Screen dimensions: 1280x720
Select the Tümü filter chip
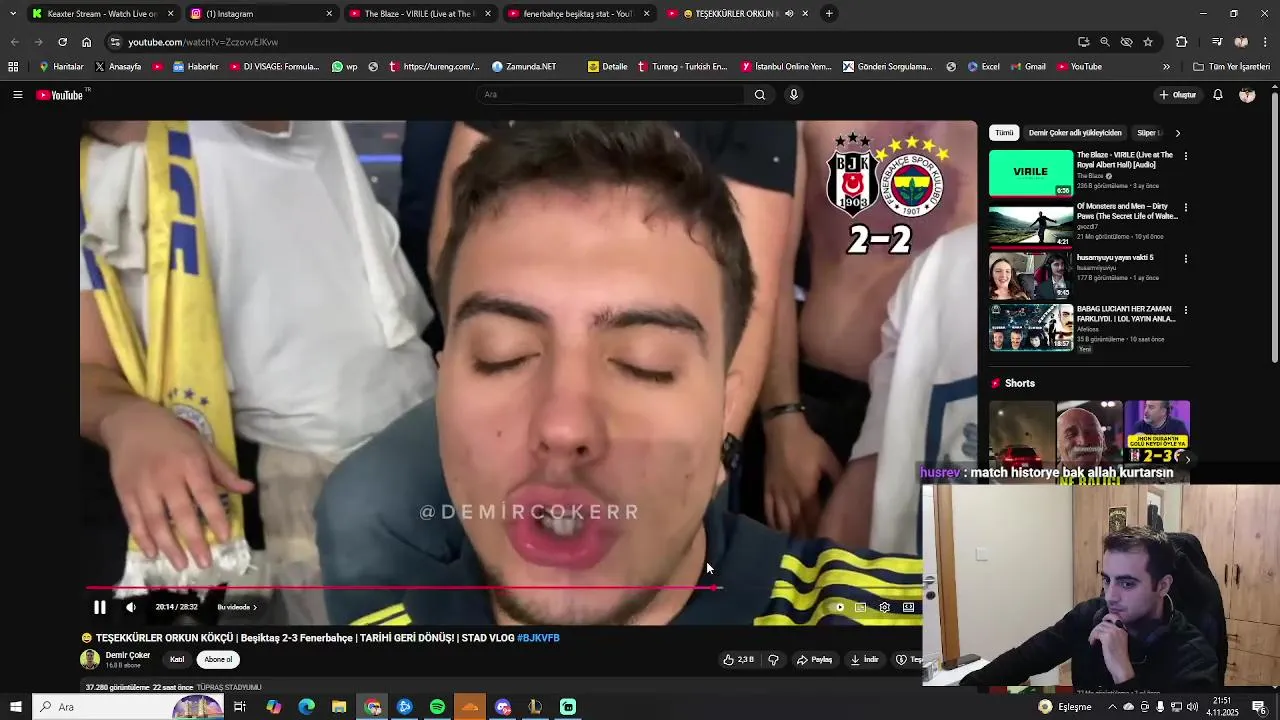[x=1004, y=133]
